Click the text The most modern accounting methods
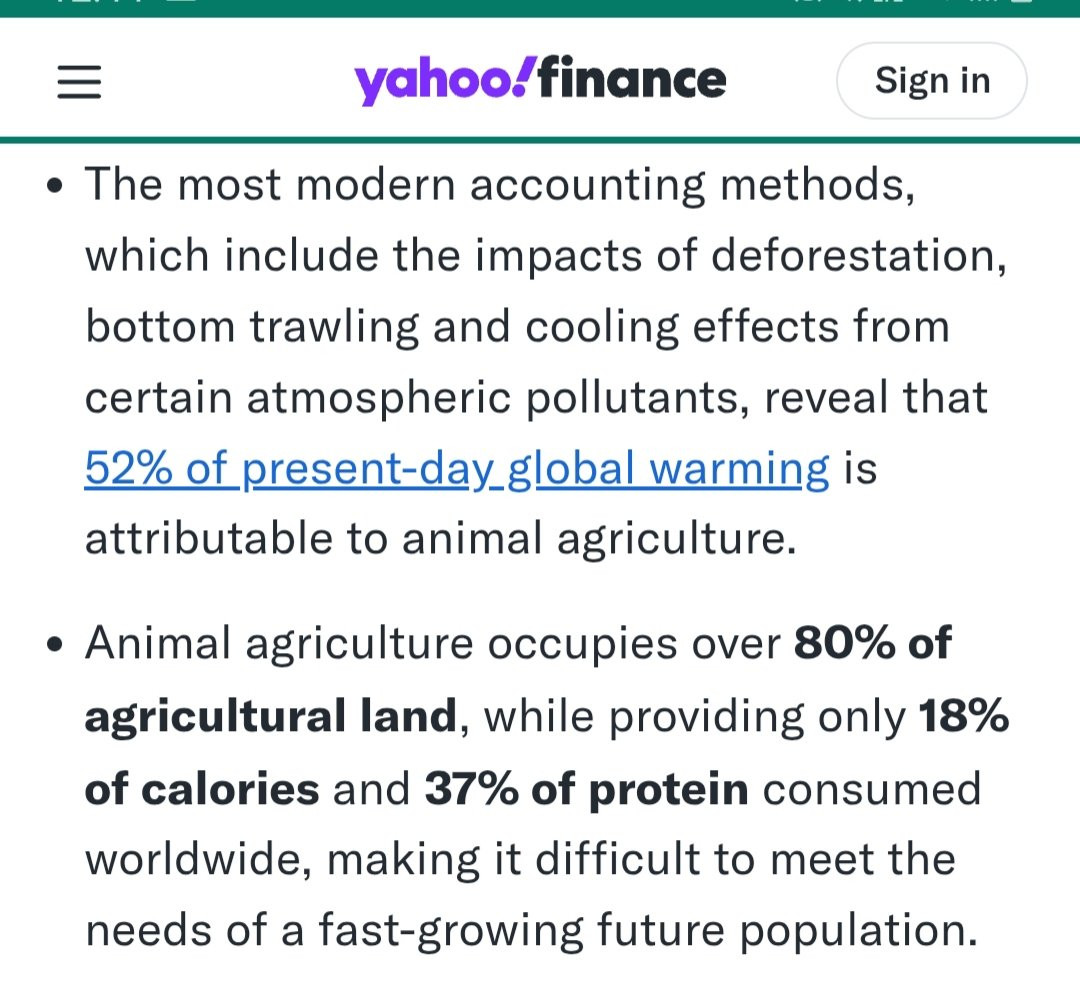Viewport: 1080px width, 994px height. (x=498, y=185)
